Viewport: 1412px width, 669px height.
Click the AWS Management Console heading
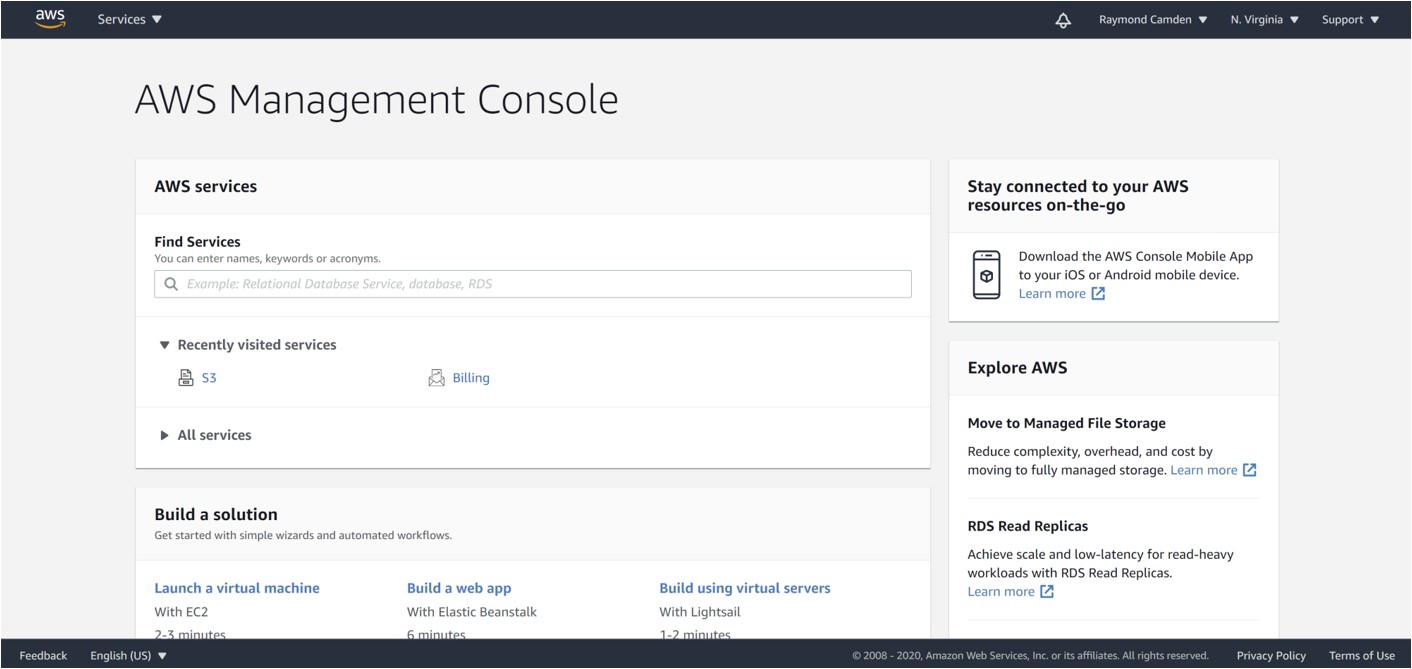click(376, 100)
